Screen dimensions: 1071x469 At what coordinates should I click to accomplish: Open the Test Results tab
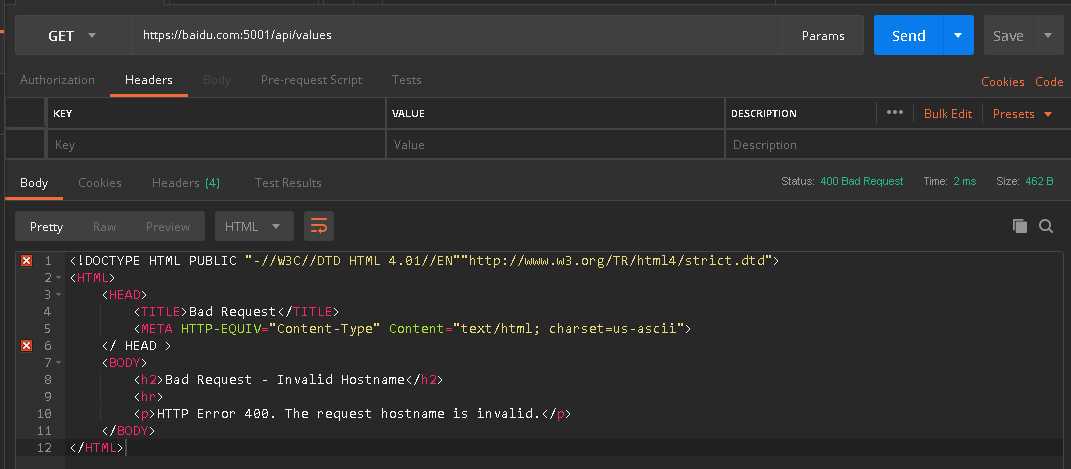tap(288, 183)
